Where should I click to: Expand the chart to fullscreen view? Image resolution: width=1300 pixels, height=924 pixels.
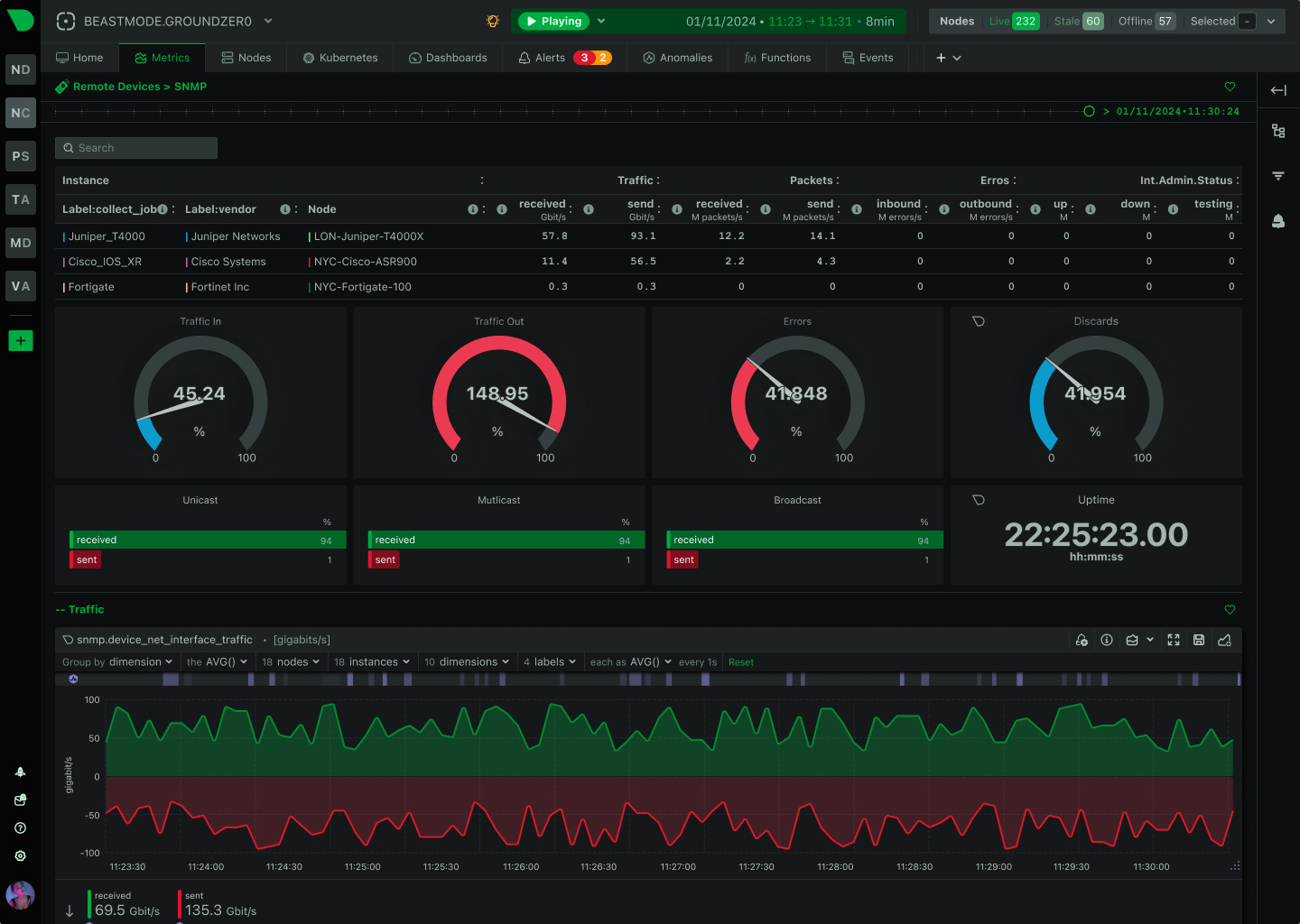click(1174, 640)
